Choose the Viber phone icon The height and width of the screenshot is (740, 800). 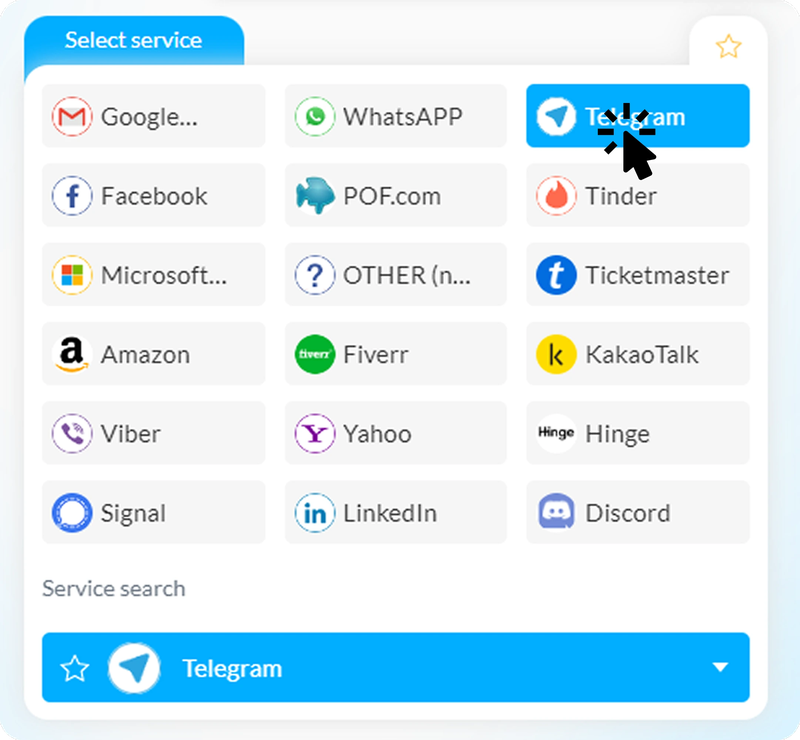click(72, 433)
